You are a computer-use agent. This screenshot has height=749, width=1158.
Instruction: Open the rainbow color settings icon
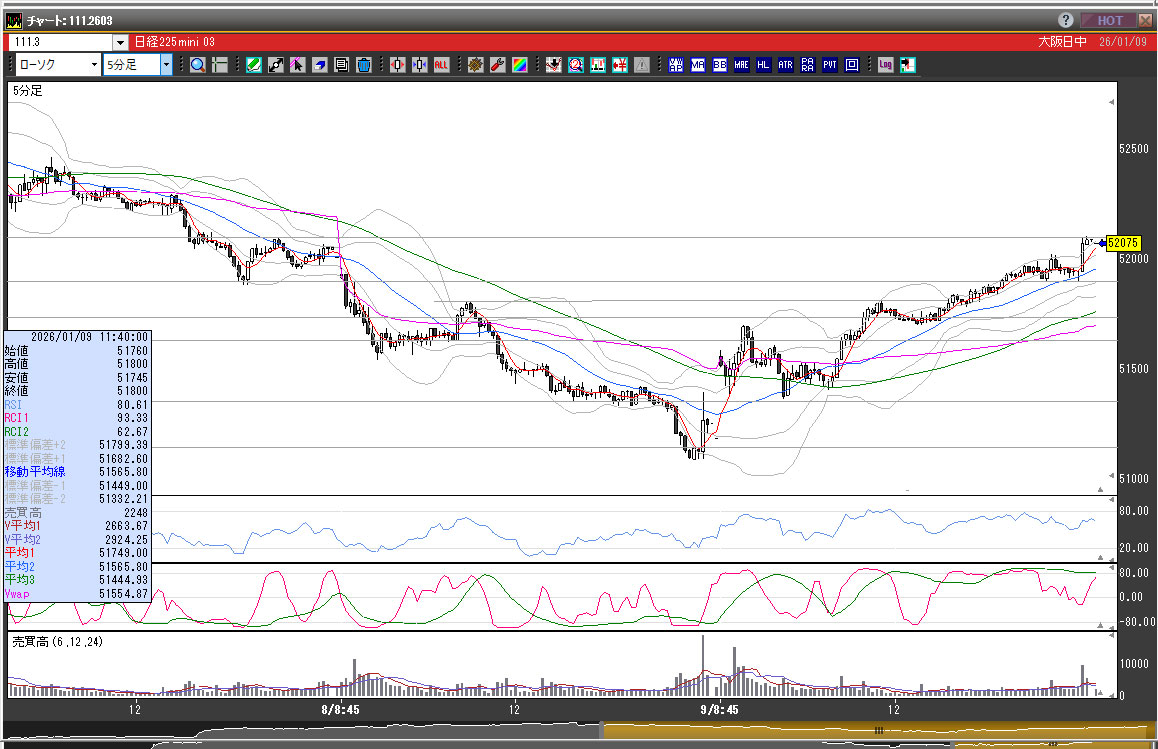[x=519, y=65]
